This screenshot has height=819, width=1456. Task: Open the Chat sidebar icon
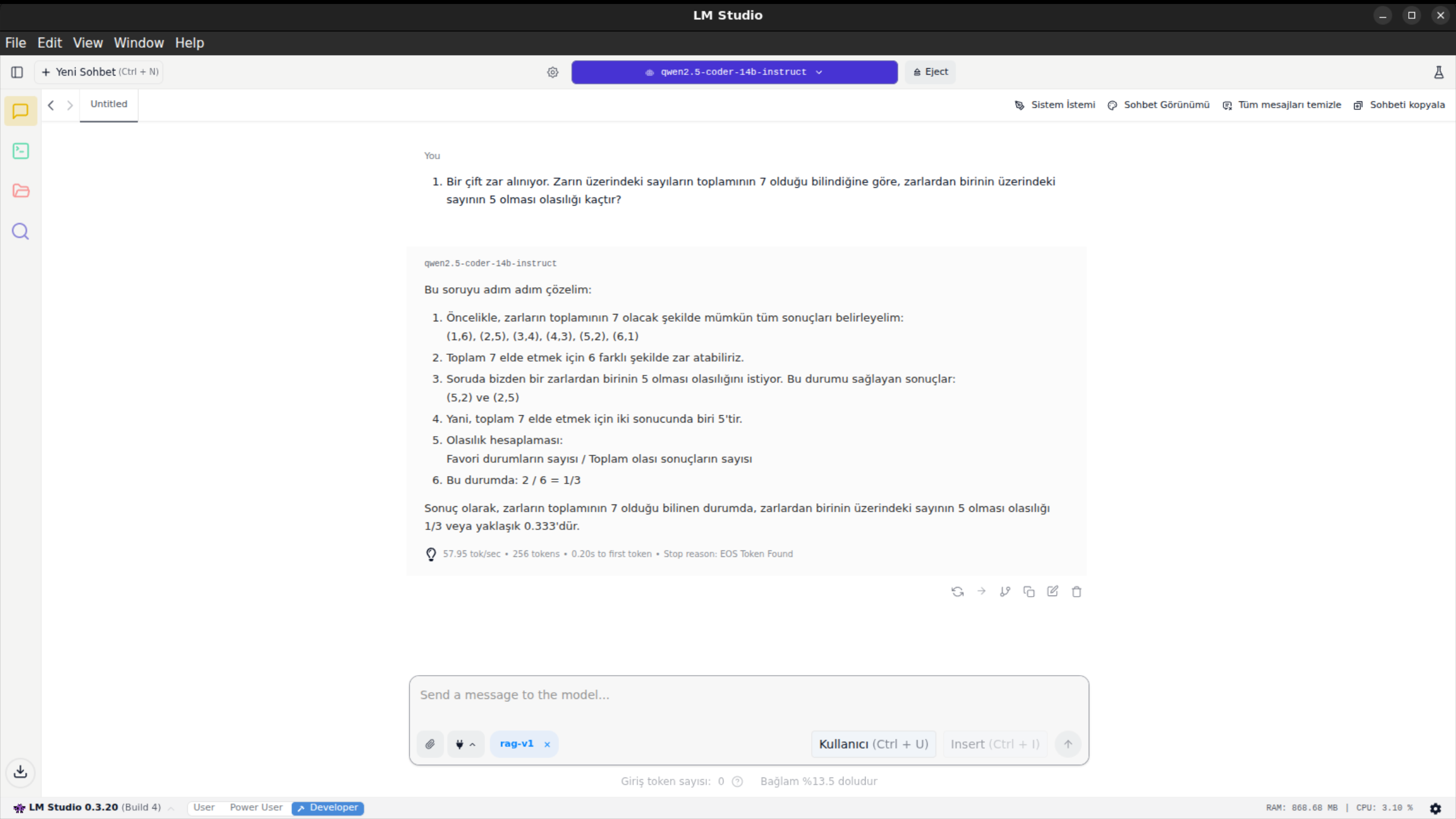pyautogui.click(x=20, y=111)
